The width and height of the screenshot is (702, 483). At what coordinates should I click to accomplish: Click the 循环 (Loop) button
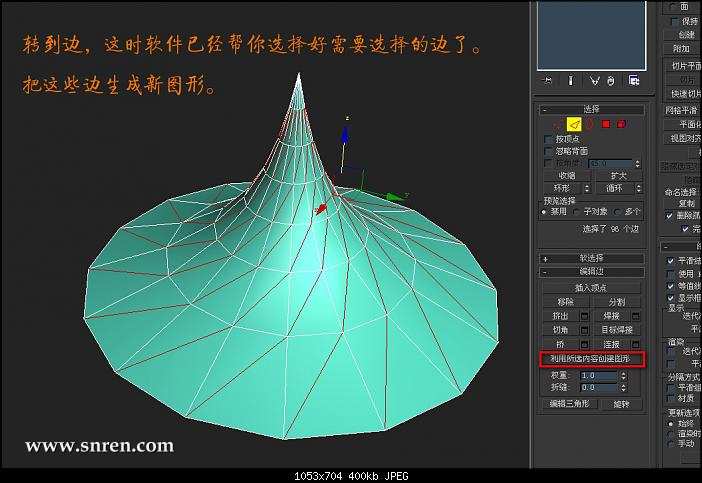click(x=614, y=188)
